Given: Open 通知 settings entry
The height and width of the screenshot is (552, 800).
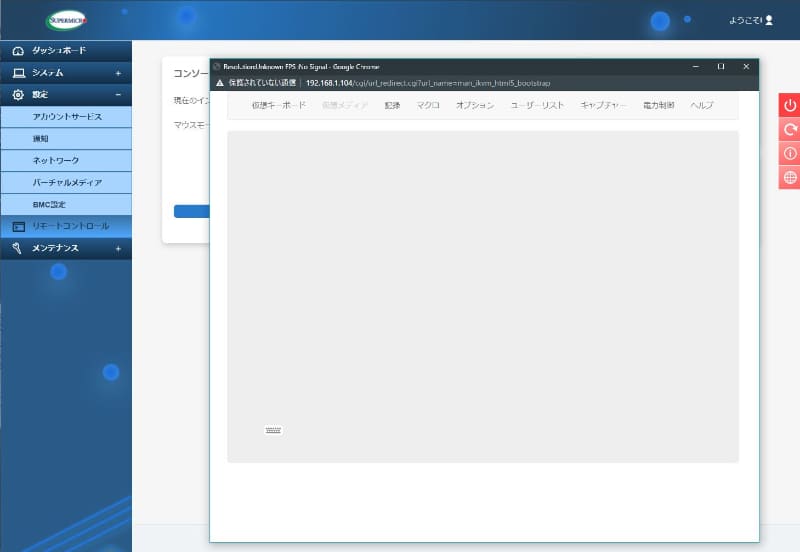Looking at the screenshot, I should (x=66, y=139).
